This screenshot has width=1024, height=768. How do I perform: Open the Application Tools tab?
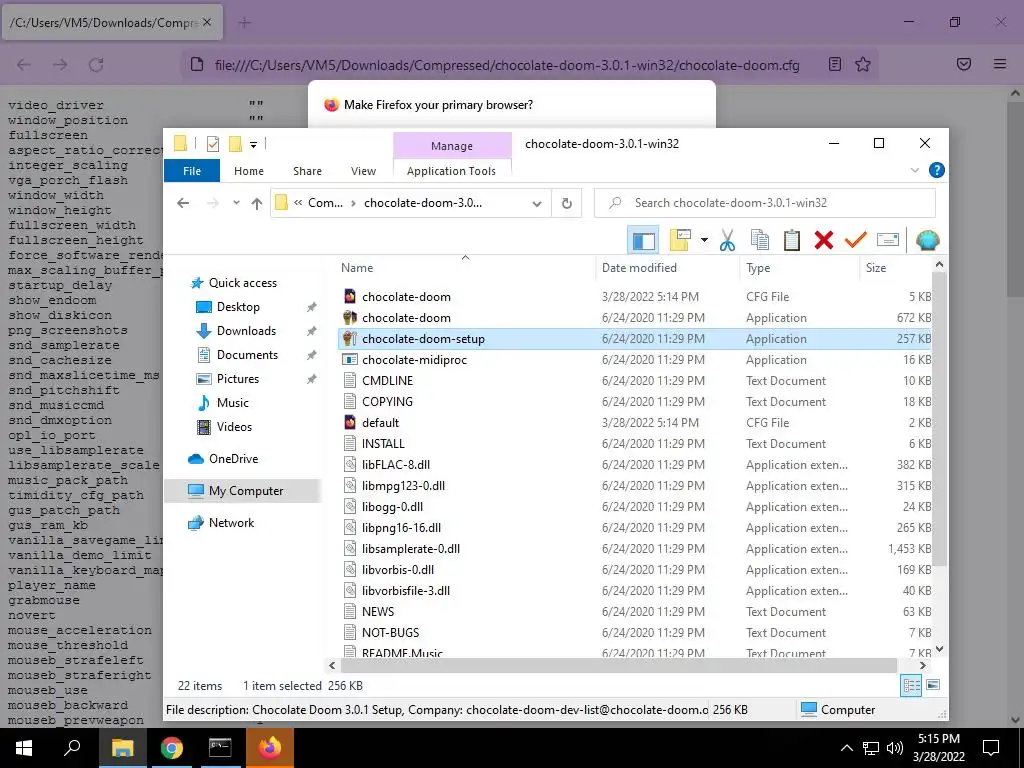(451, 171)
